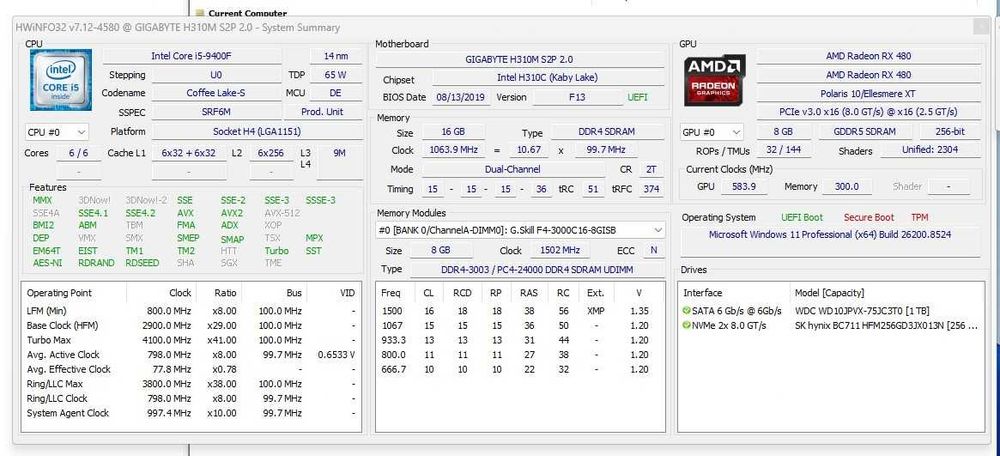1000x456 pixels.
Task: Click the 1063.9 MHz memory clock value
Action: pos(453,151)
